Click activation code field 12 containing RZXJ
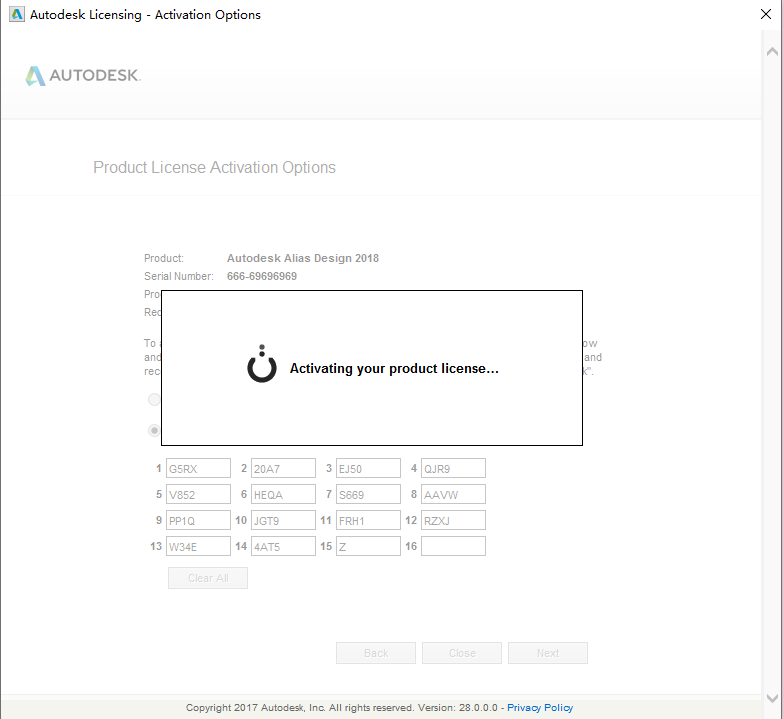This screenshot has width=783, height=719. (x=453, y=520)
